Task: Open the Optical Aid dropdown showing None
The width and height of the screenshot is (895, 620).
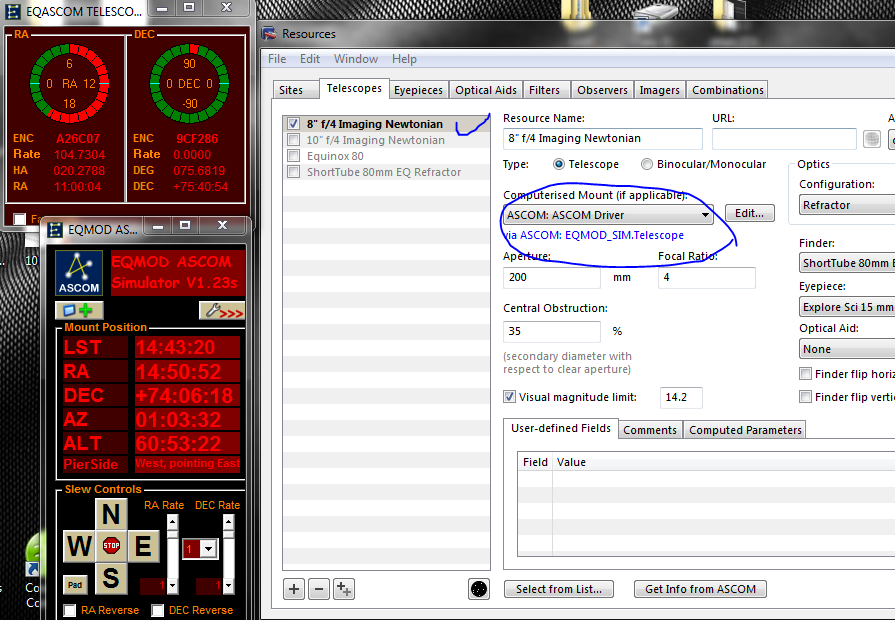Action: 847,349
